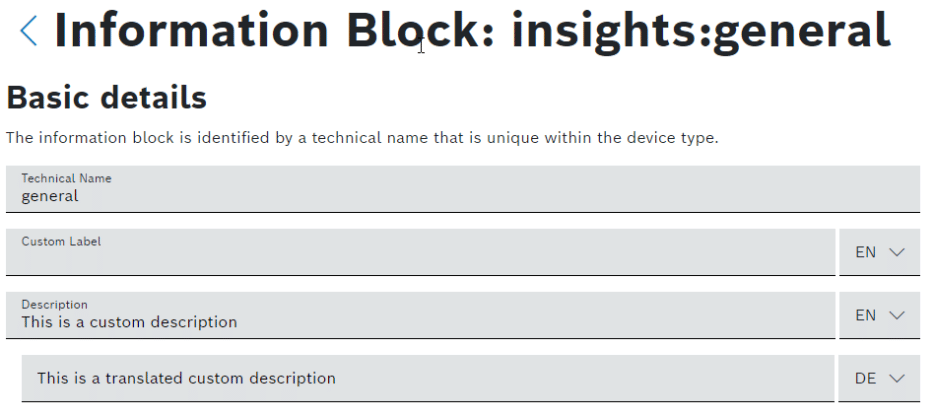Go back using the left arrow icon
This screenshot has width=935, height=418.
tap(29, 31)
